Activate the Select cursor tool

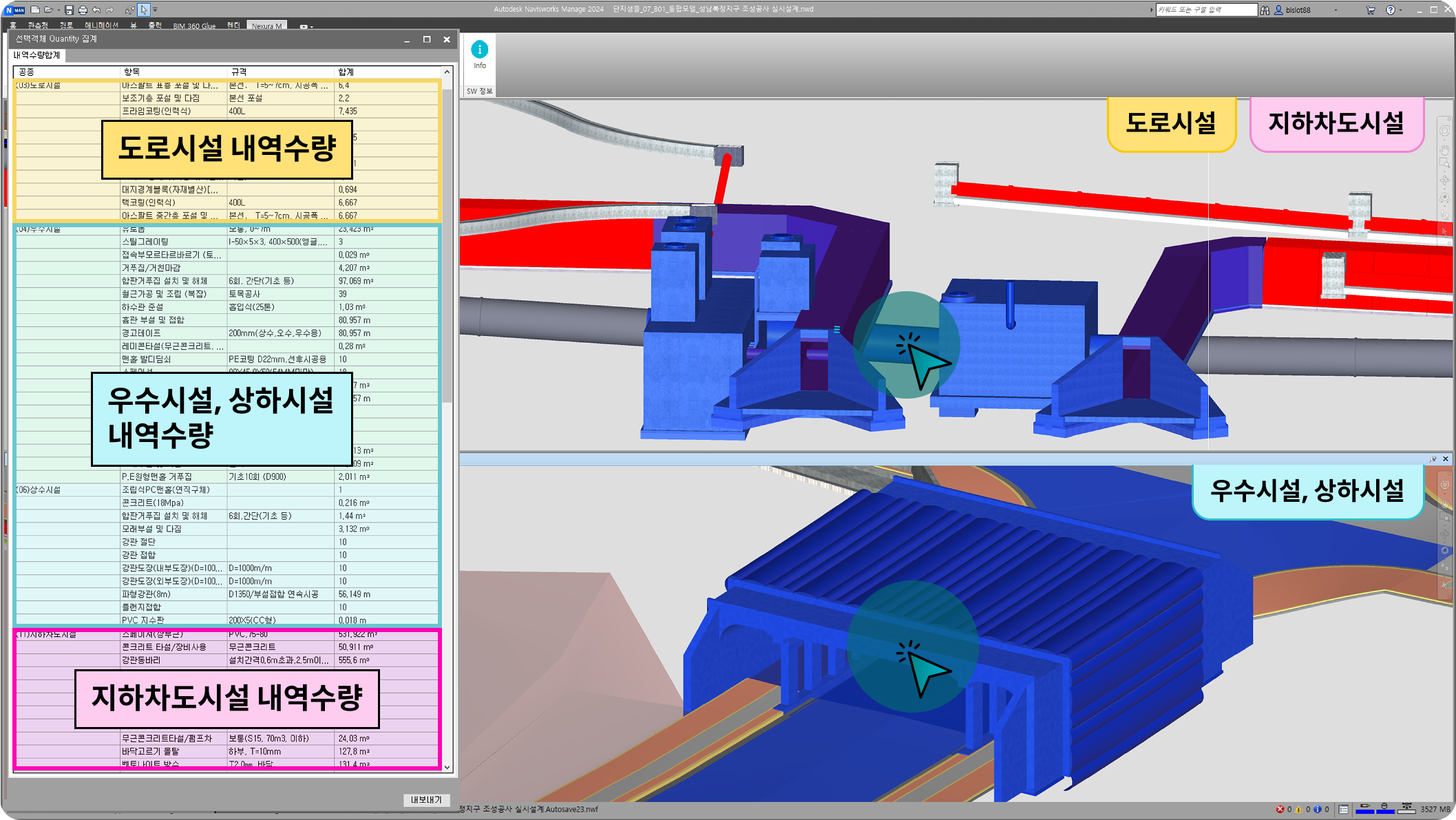click(143, 10)
